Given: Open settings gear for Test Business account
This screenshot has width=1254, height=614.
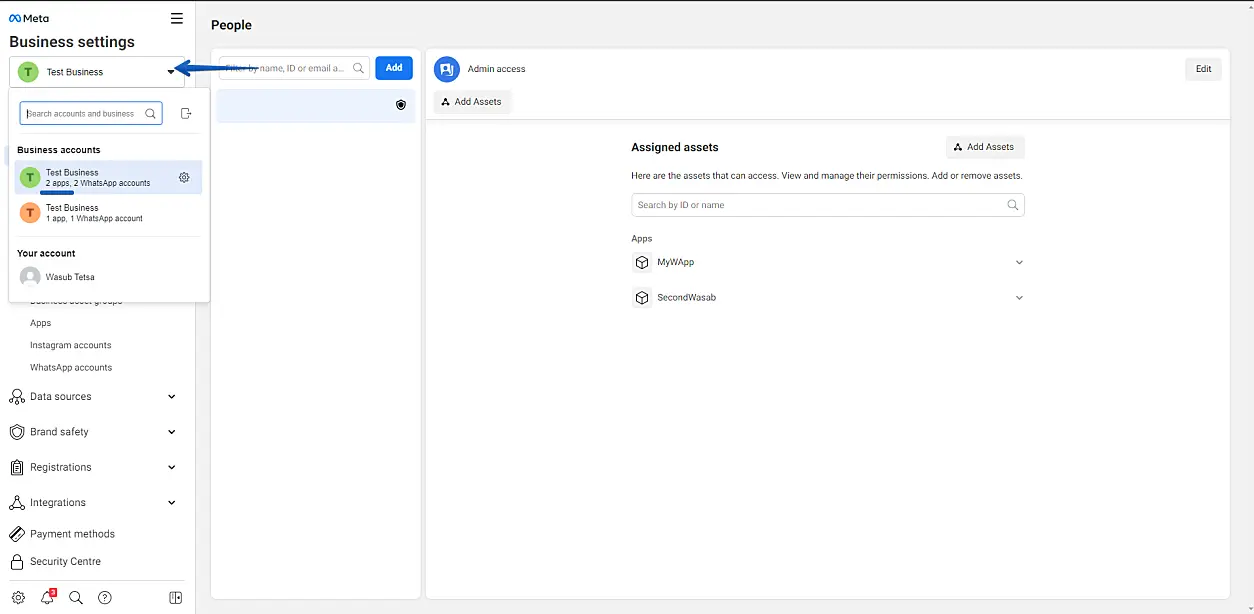Looking at the screenshot, I should point(184,178).
